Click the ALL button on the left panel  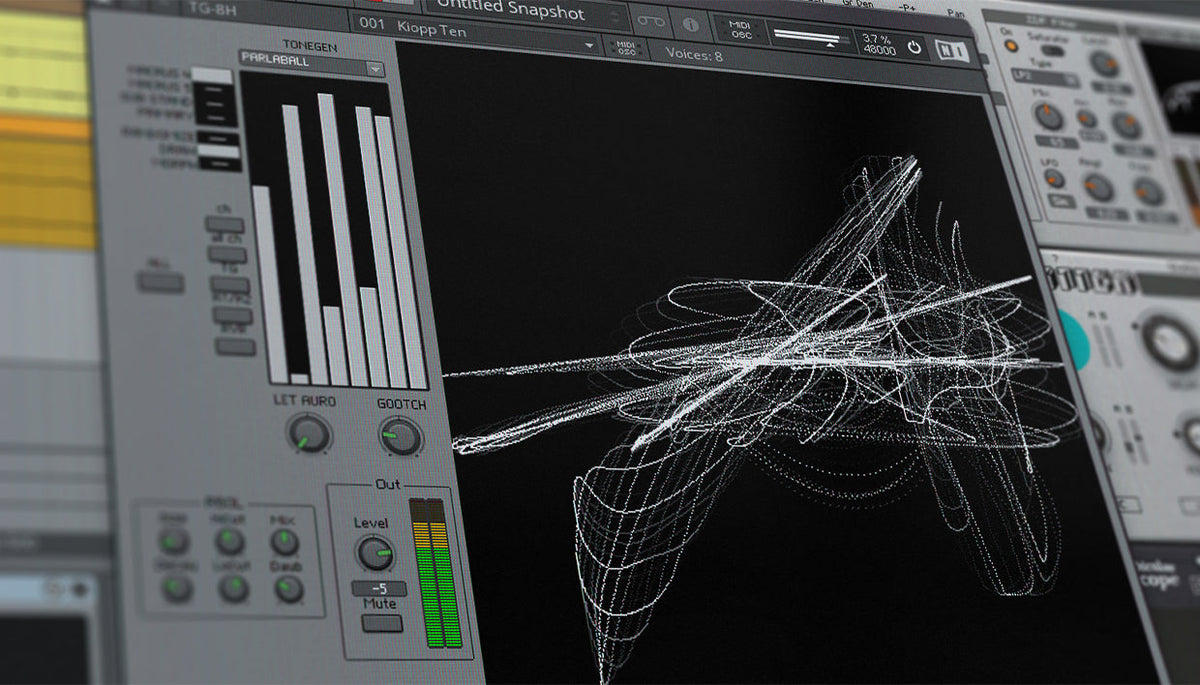click(x=161, y=283)
